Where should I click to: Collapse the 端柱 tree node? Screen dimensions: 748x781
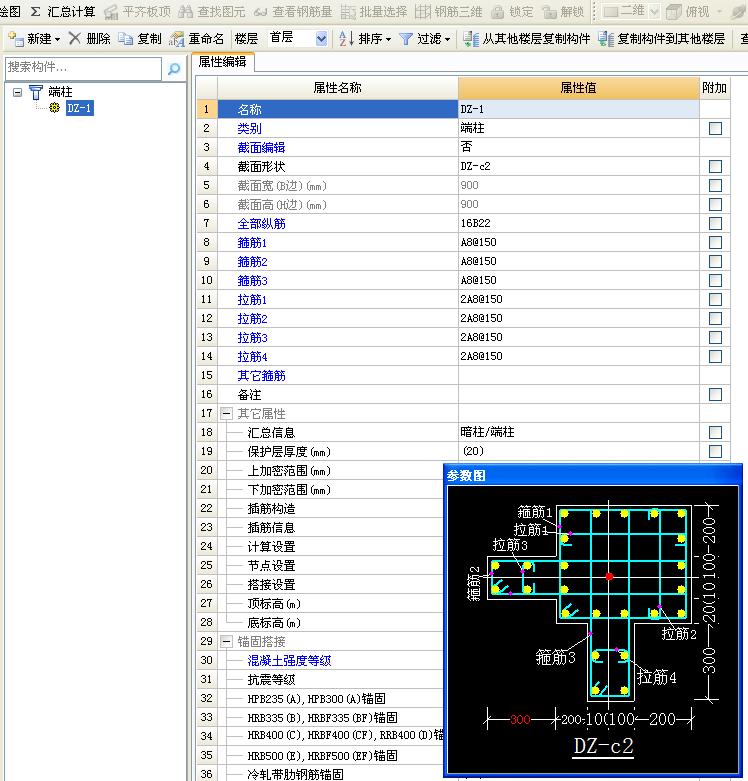(x=17, y=92)
